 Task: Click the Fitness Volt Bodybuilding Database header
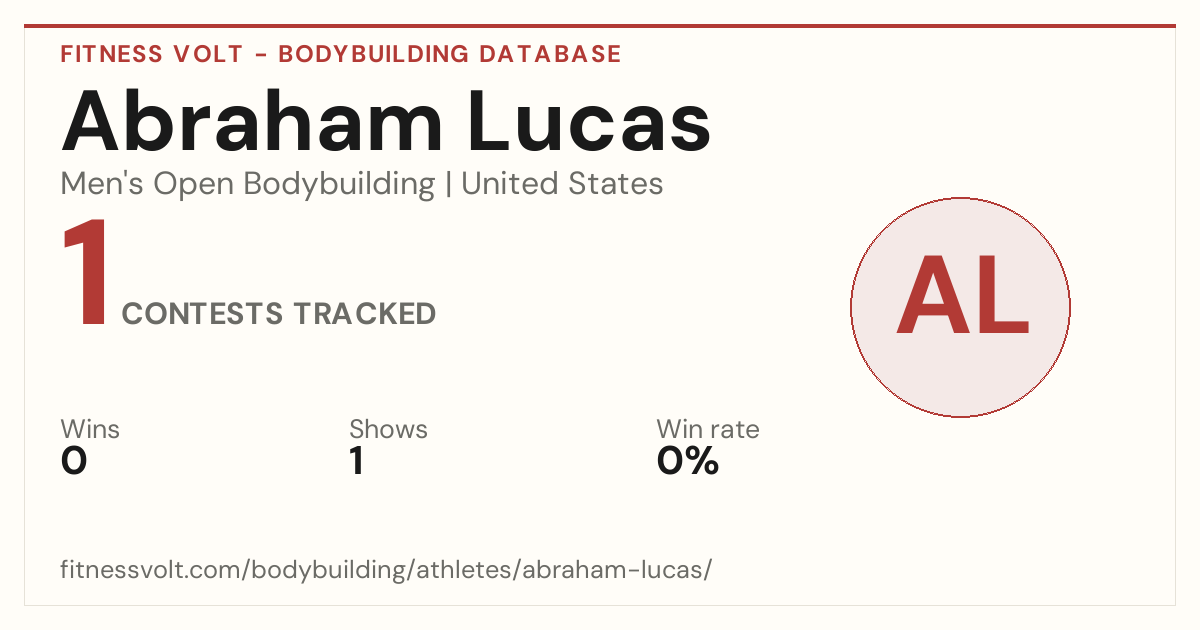[341, 54]
